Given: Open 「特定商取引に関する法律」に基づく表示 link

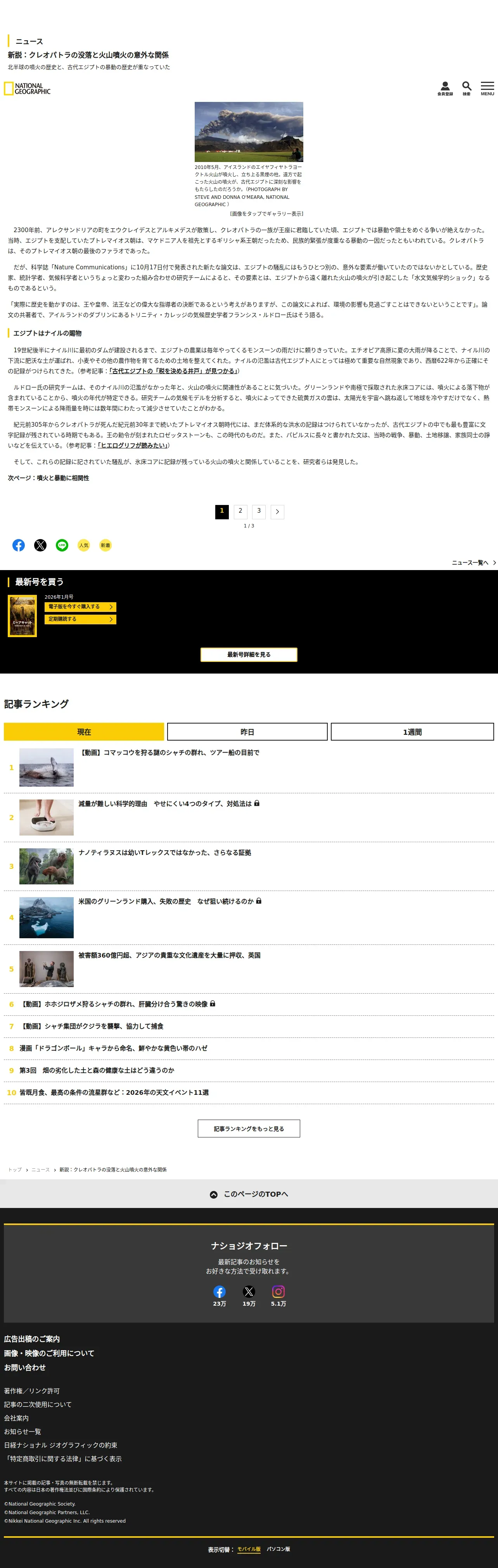Looking at the screenshot, I should point(63,1458).
